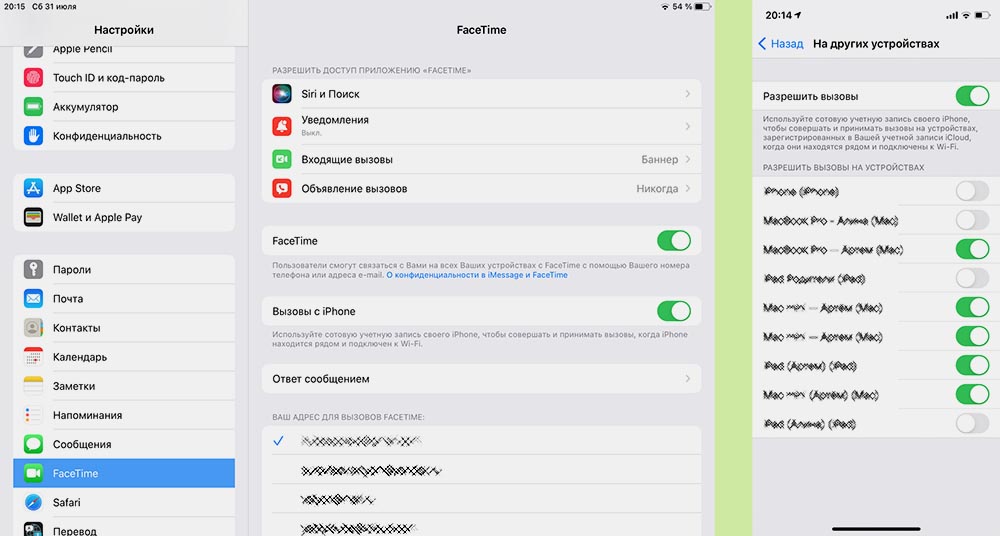
Task: Open Аккумулятор settings in sidebar
Action: point(124,107)
